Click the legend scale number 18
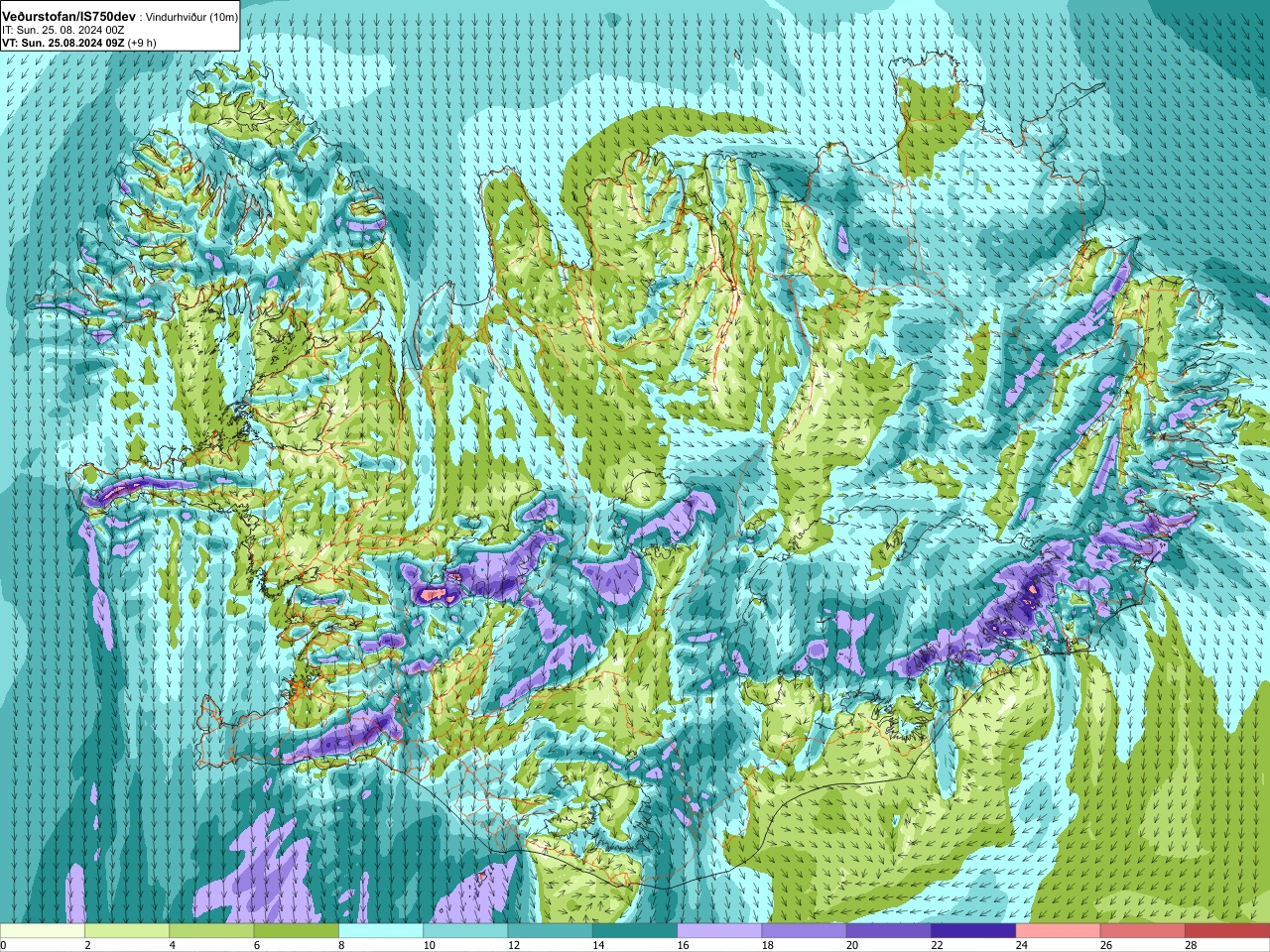 pos(767,945)
